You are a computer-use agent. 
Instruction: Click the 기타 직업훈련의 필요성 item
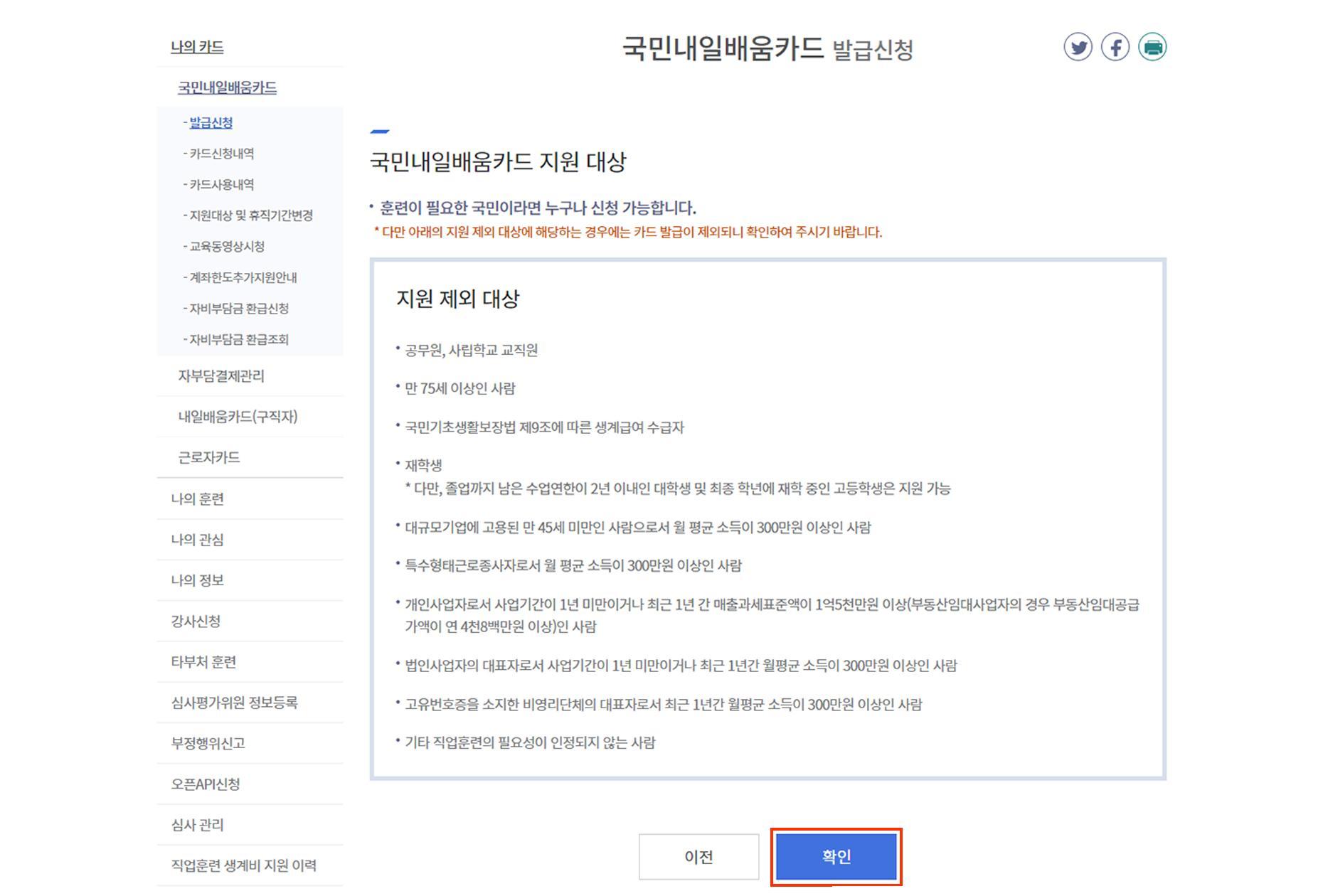[x=530, y=742]
